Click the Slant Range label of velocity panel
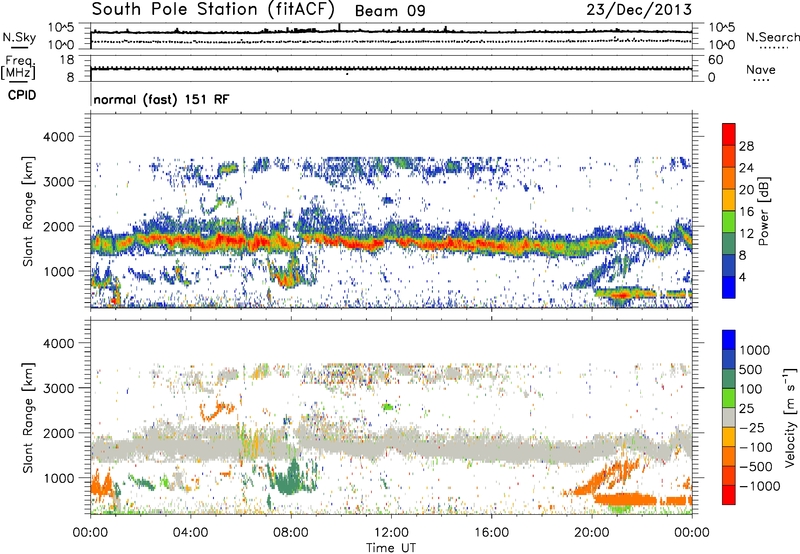Screen dimensions: 800x554 28,418
